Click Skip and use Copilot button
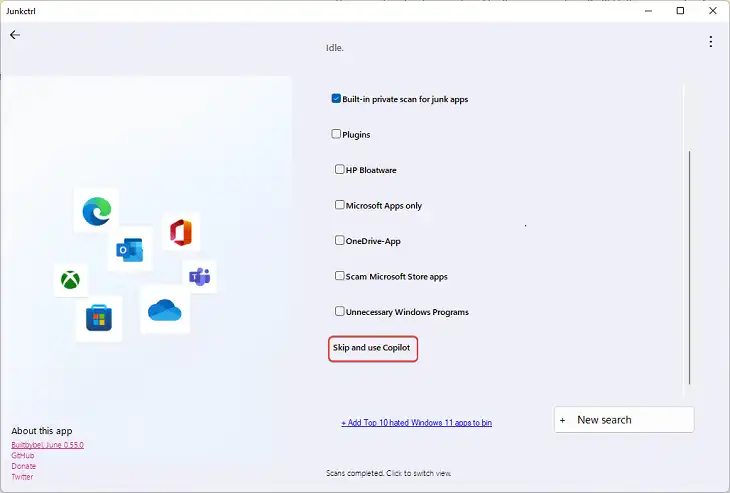The width and height of the screenshot is (730, 493). pyautogui.click(x=373, y=348)
